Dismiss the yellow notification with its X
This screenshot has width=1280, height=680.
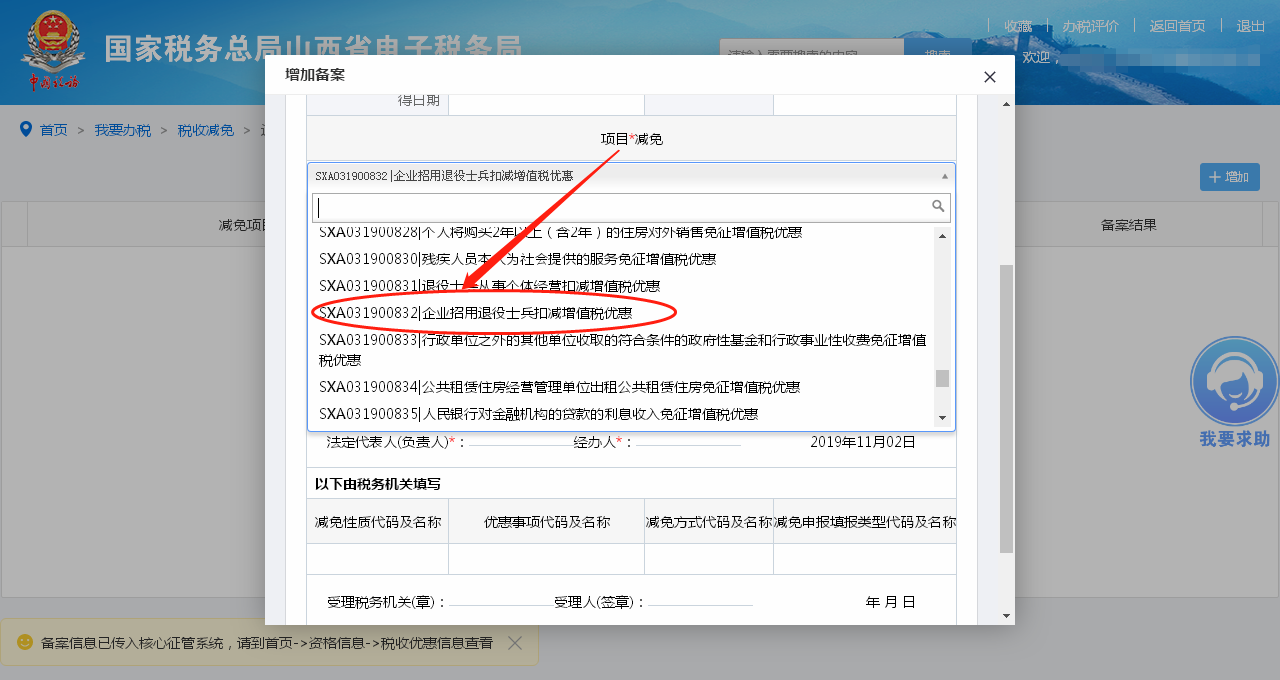pos(515,643)
